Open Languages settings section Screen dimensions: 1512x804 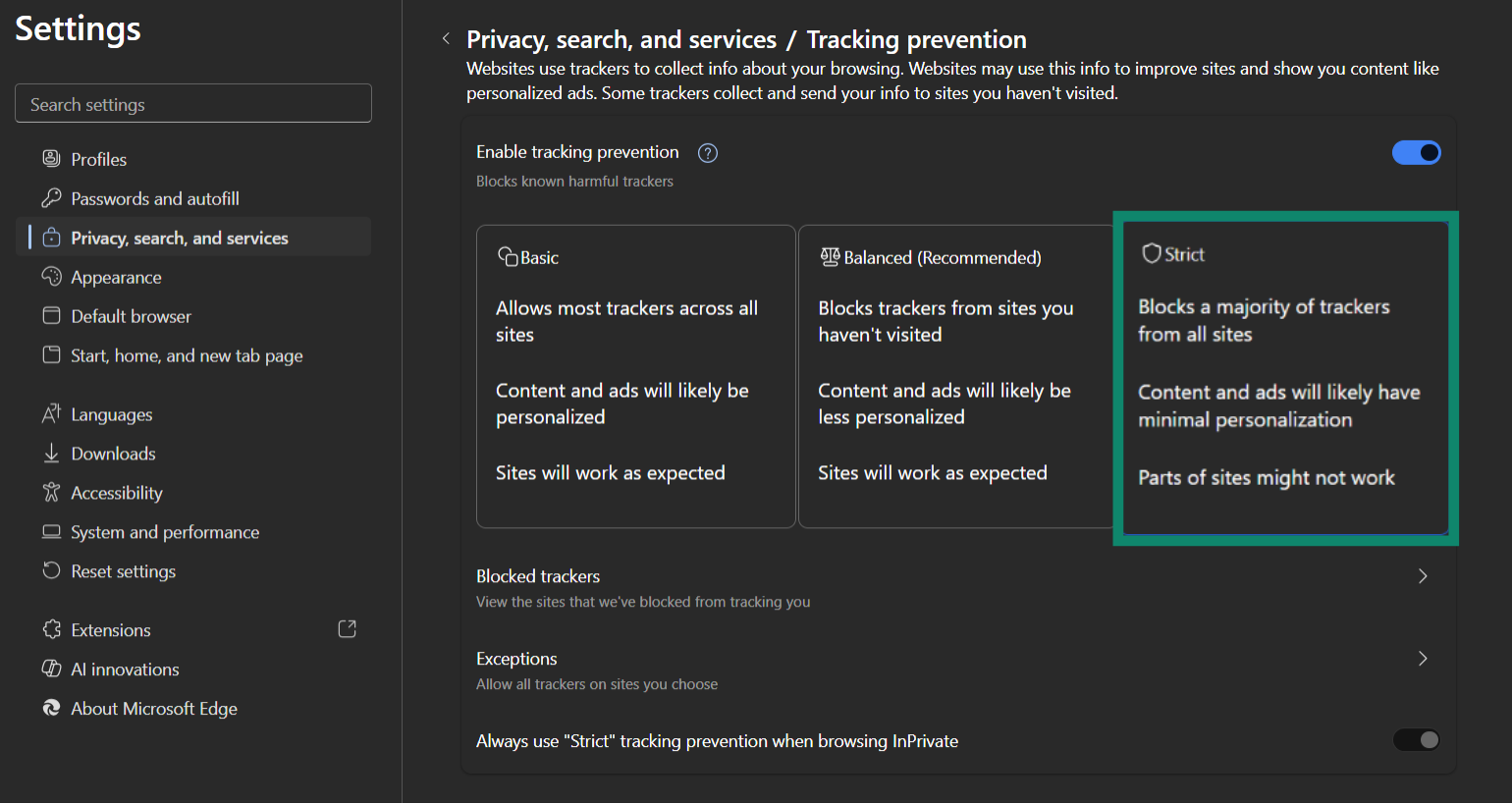point(111,414)
